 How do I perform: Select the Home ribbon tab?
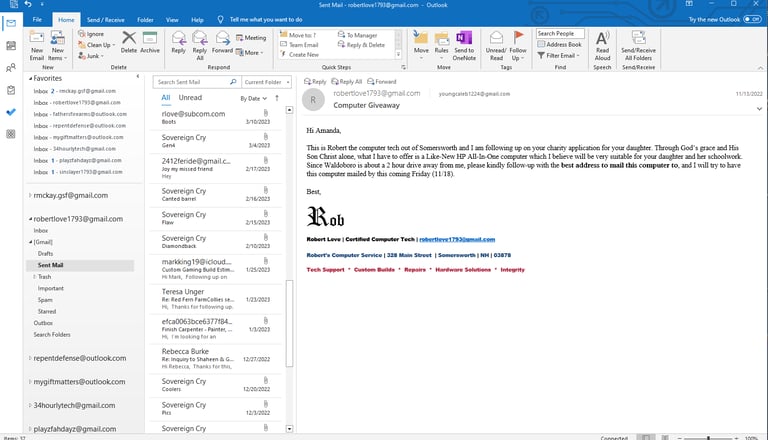coord(66,20)
